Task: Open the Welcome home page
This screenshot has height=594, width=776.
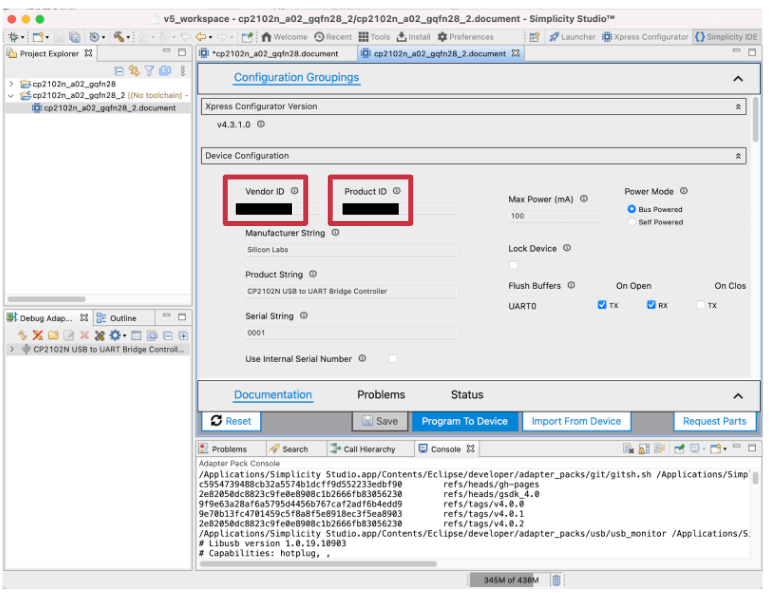Action: 285,37
